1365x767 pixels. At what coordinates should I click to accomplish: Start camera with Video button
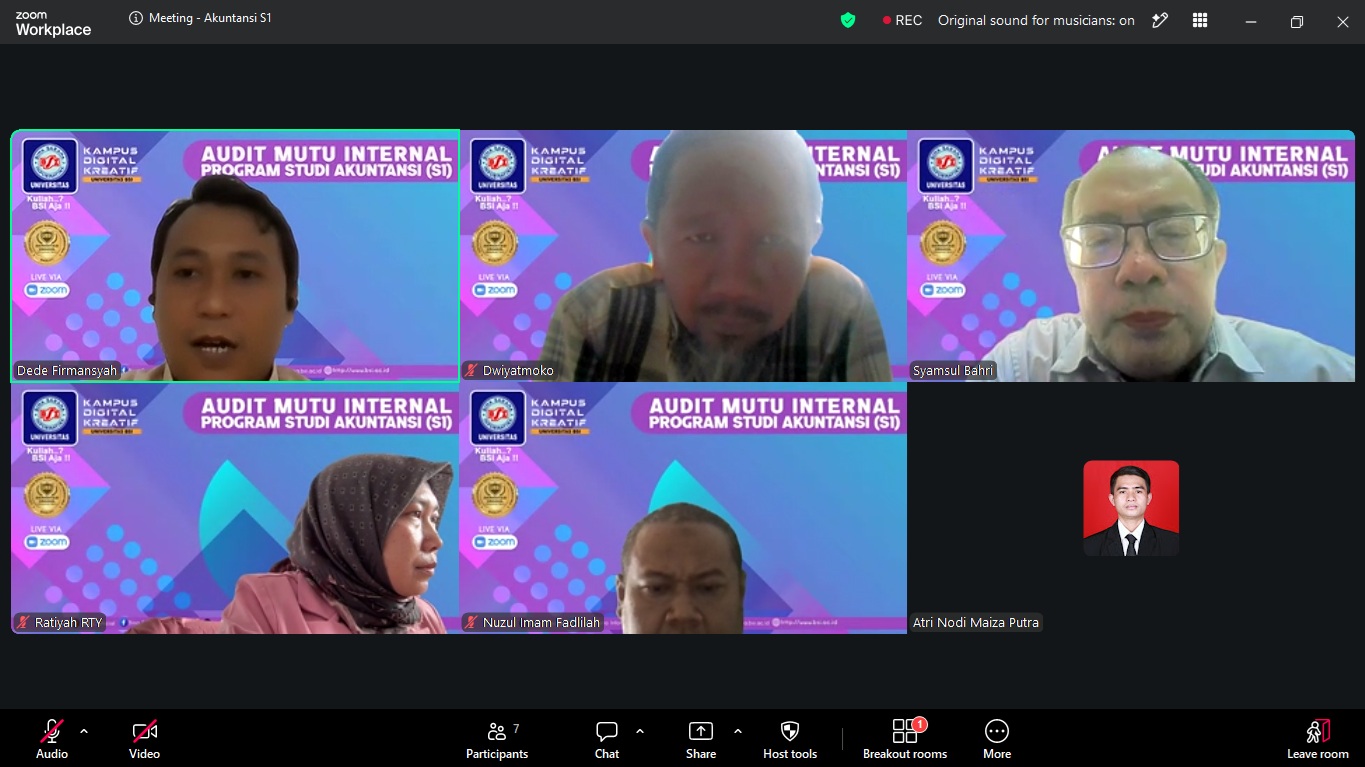pos(144,739)
